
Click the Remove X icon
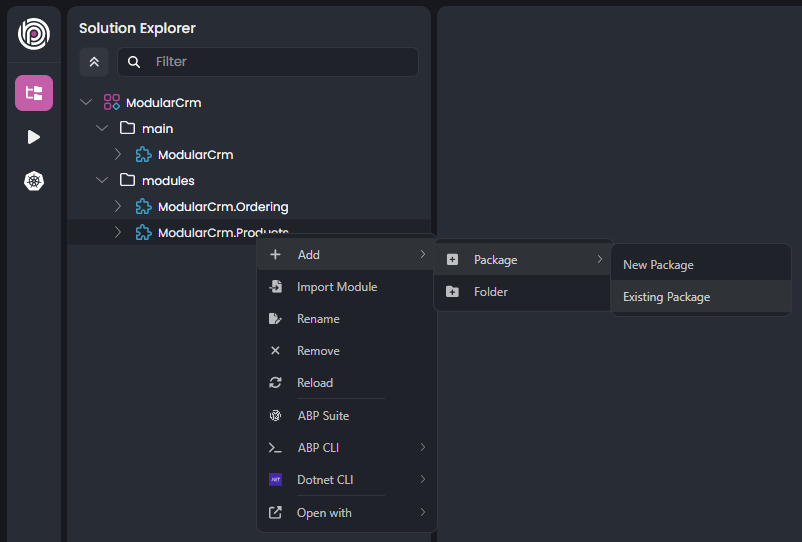pyautogui.click(x=275, y=350)
